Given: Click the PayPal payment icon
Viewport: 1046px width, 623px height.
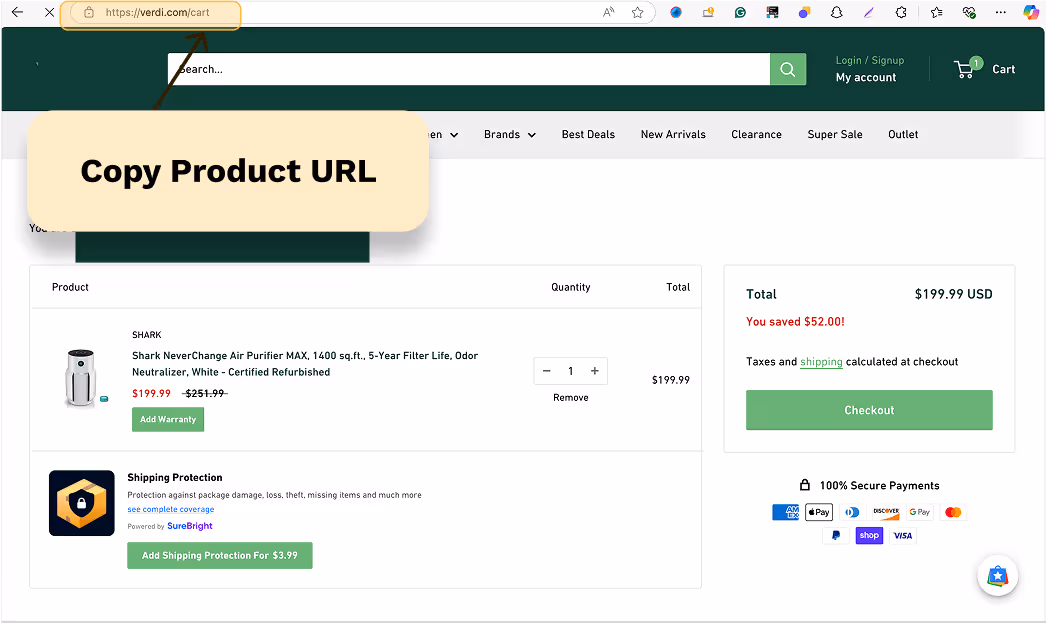Looking at the screenshot, I should point(836,536).
